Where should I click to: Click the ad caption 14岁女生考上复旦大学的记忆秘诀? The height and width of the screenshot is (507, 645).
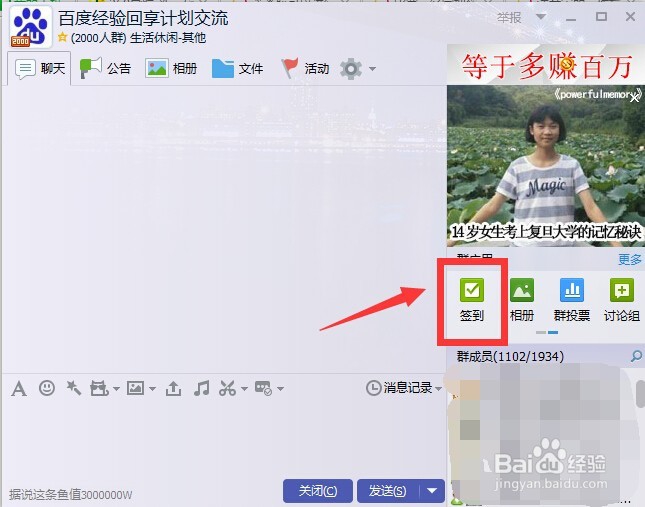(546, 232)
